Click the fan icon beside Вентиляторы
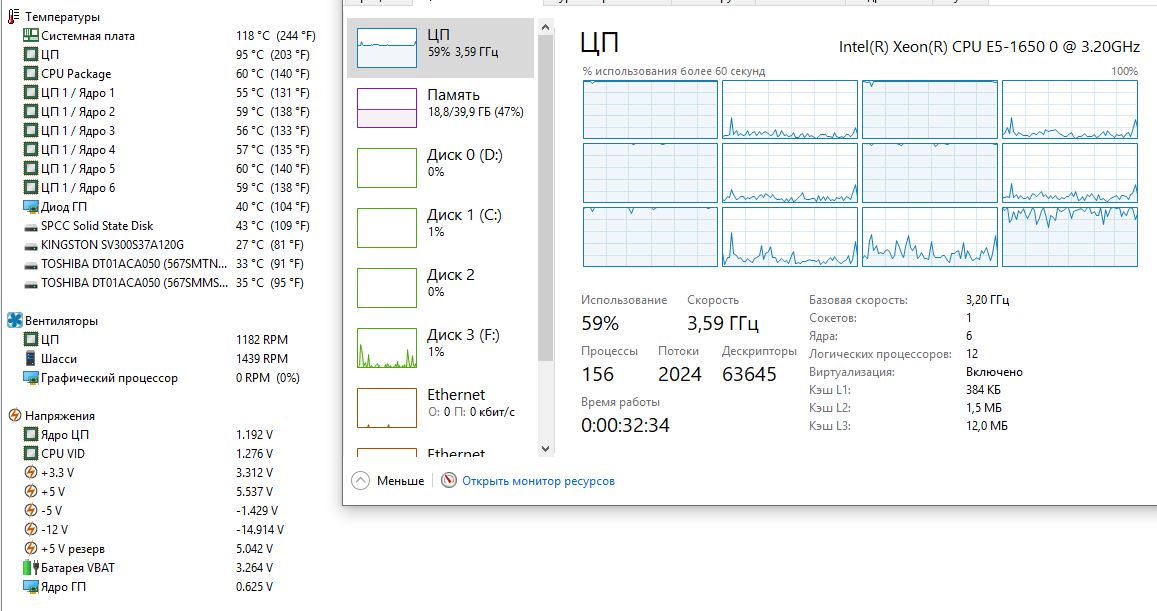 (x=14, y=321)
